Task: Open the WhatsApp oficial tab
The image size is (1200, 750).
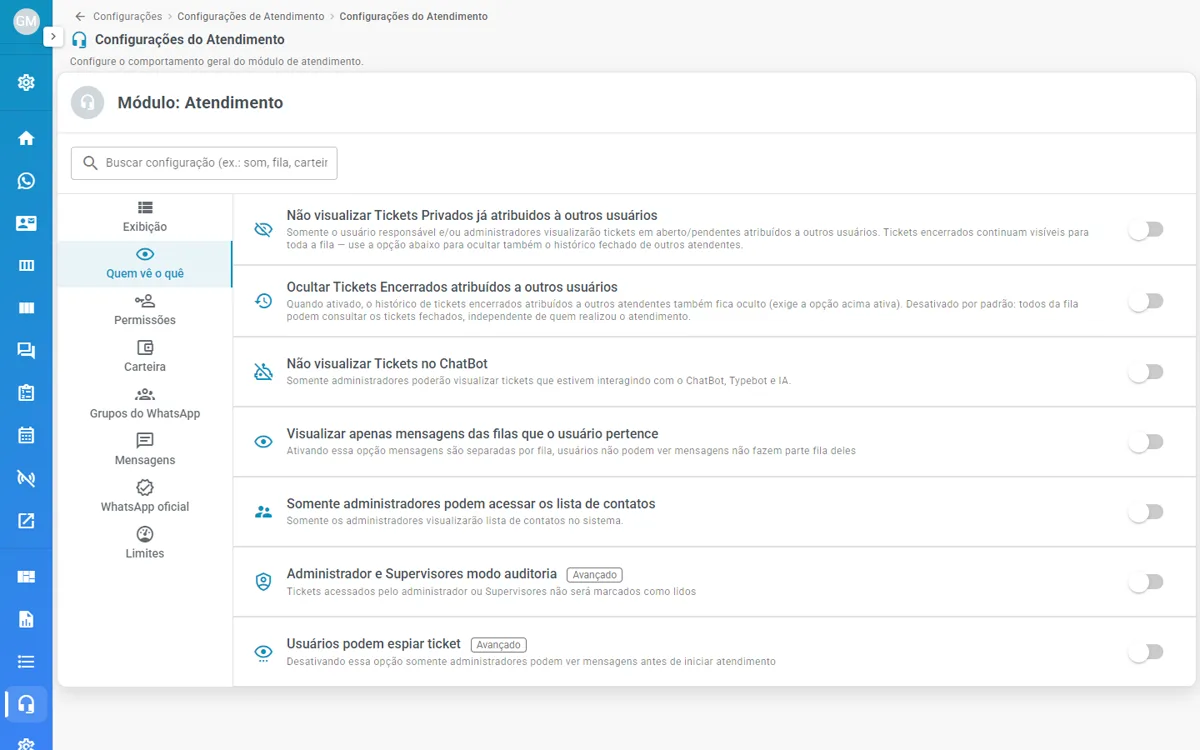Action: 145,497
